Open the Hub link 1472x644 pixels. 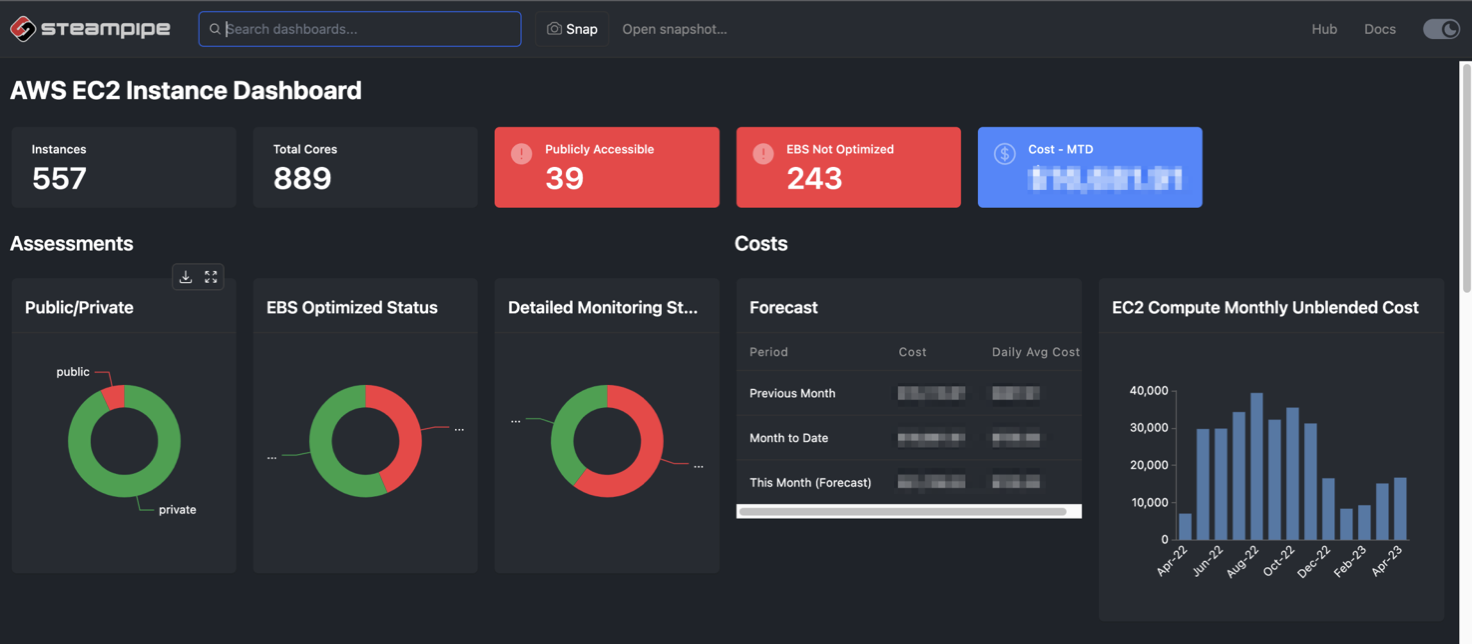(1324, 29)
